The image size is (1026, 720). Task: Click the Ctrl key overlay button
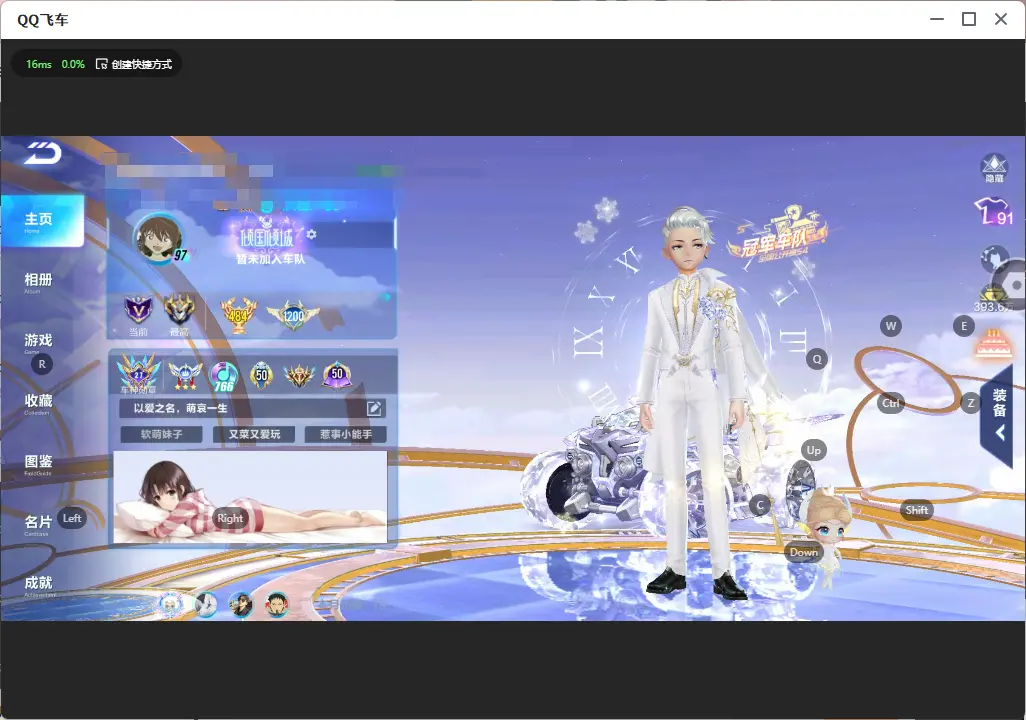click(x=891, y=403)
